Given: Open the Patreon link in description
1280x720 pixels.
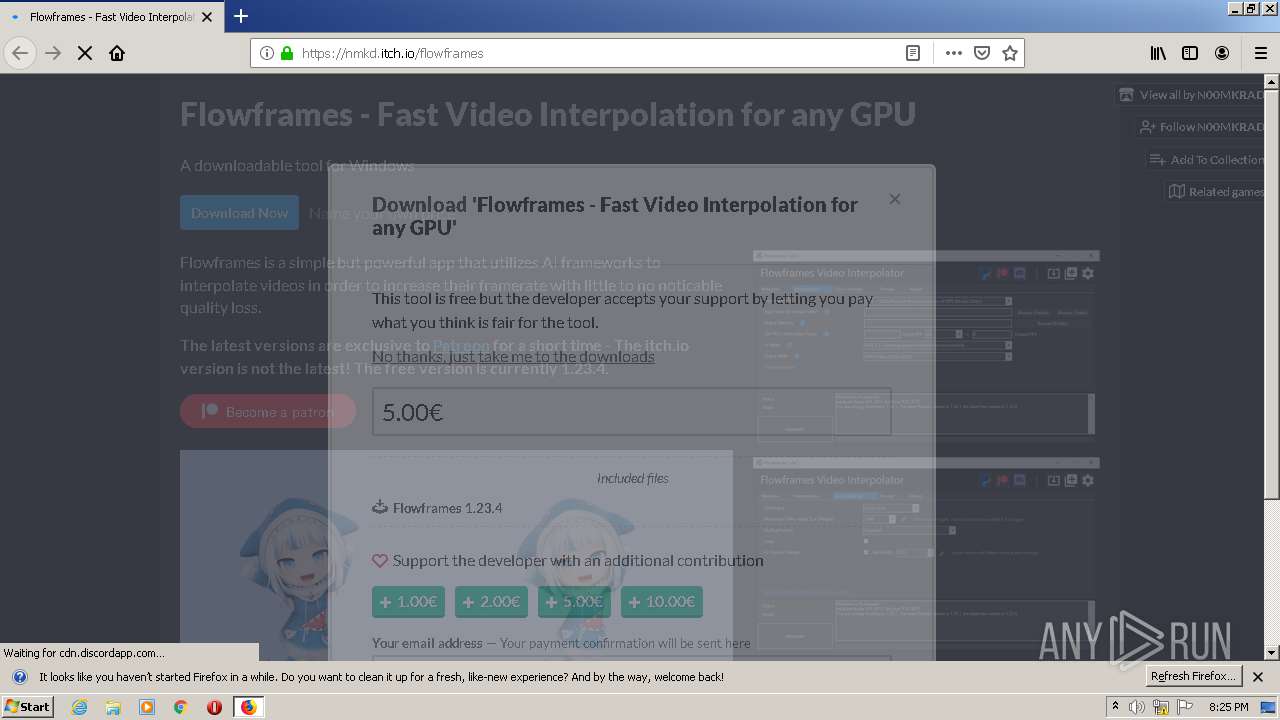Looking at the screenshot, I should click(461, 345).
